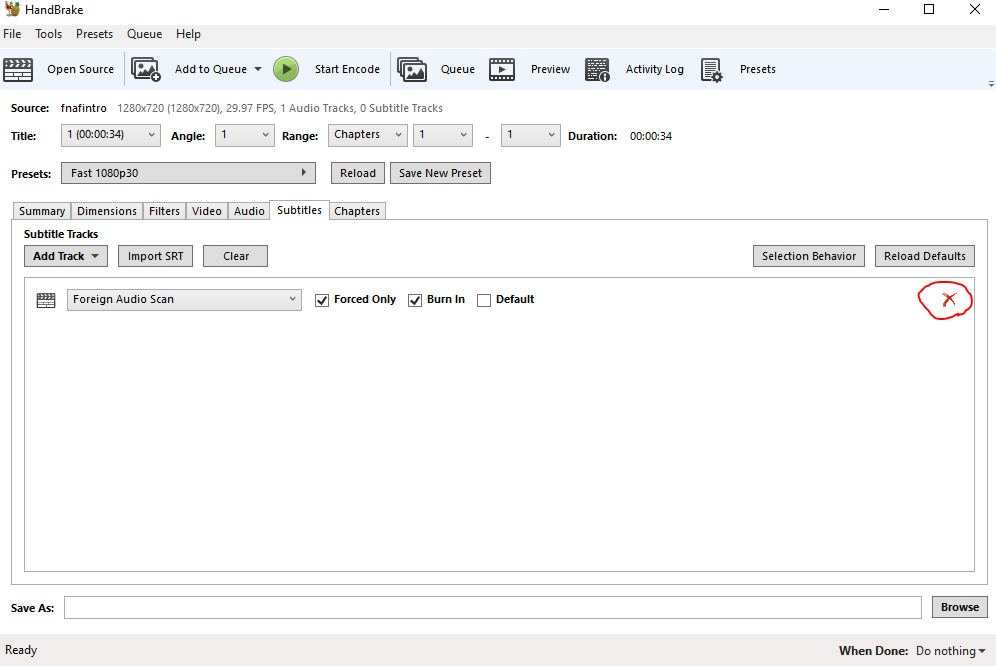
Task: Expand the Foreign Audio Scan dropdown
Action: [184, 299]
